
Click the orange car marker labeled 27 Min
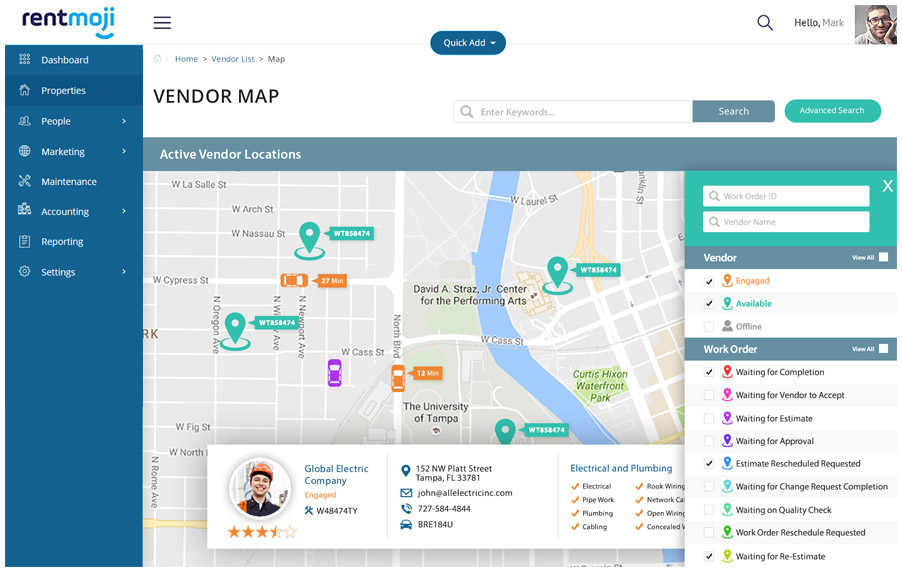point(294,280)
